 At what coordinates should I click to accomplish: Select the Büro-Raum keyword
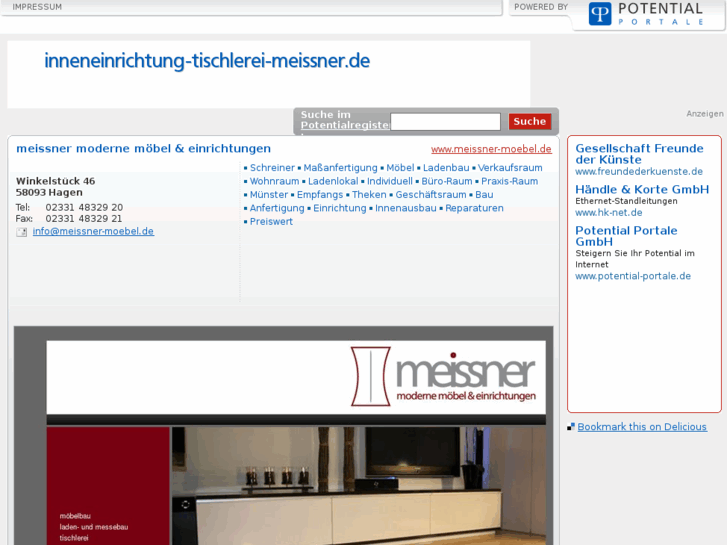[x=447, y=181]
